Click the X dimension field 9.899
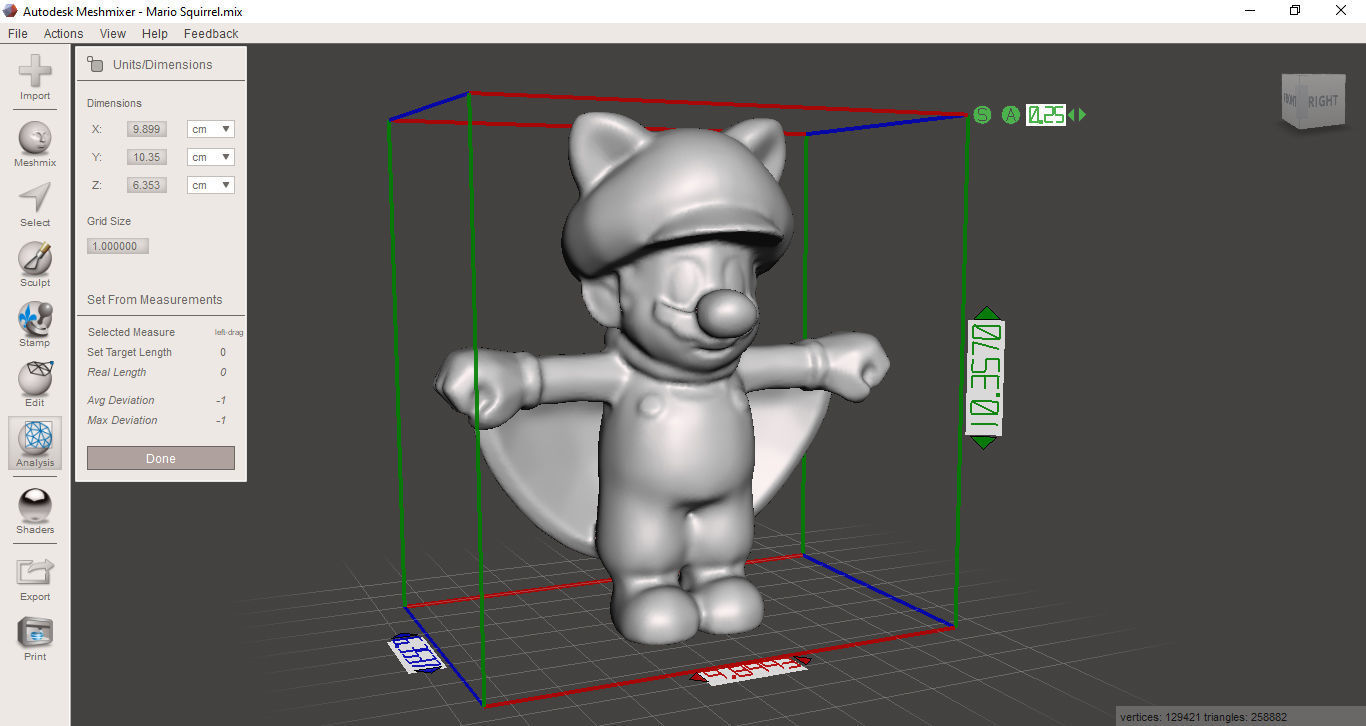The width and height of the screenshot is (1366, 726). point(147,129)
